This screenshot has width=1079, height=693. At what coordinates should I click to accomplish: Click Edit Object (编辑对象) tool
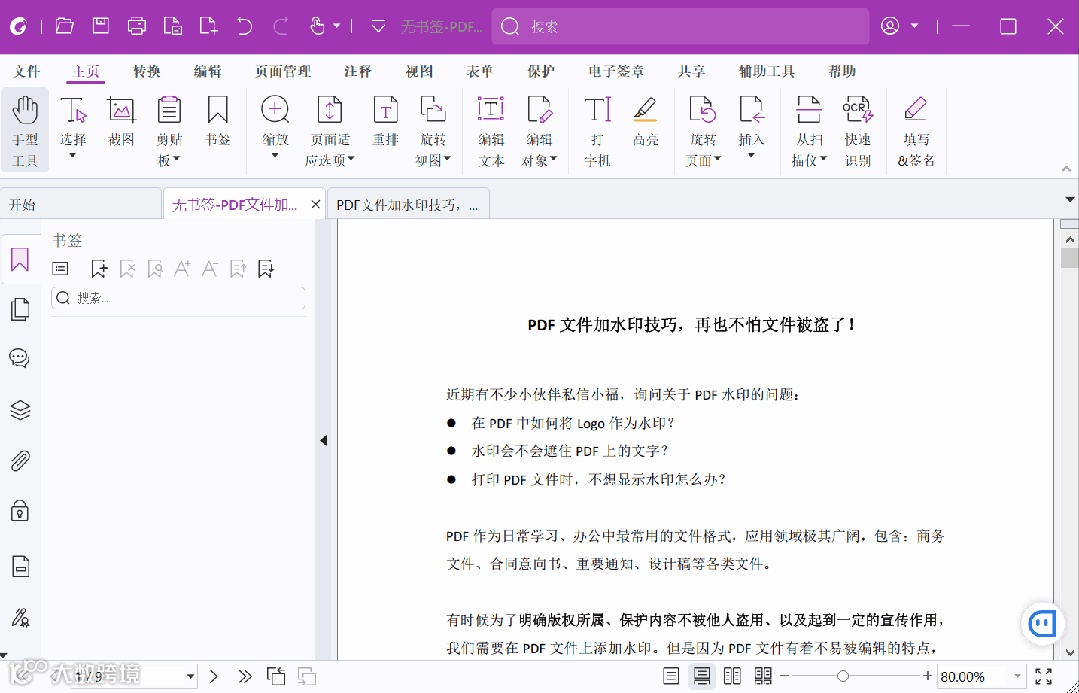(539, 130)
